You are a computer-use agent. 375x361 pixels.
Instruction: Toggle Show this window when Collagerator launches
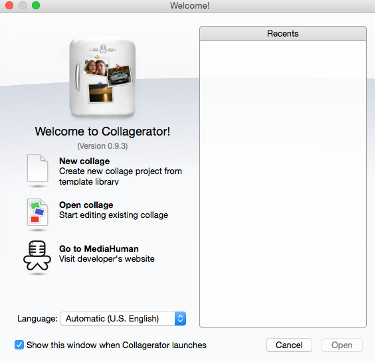19,345
